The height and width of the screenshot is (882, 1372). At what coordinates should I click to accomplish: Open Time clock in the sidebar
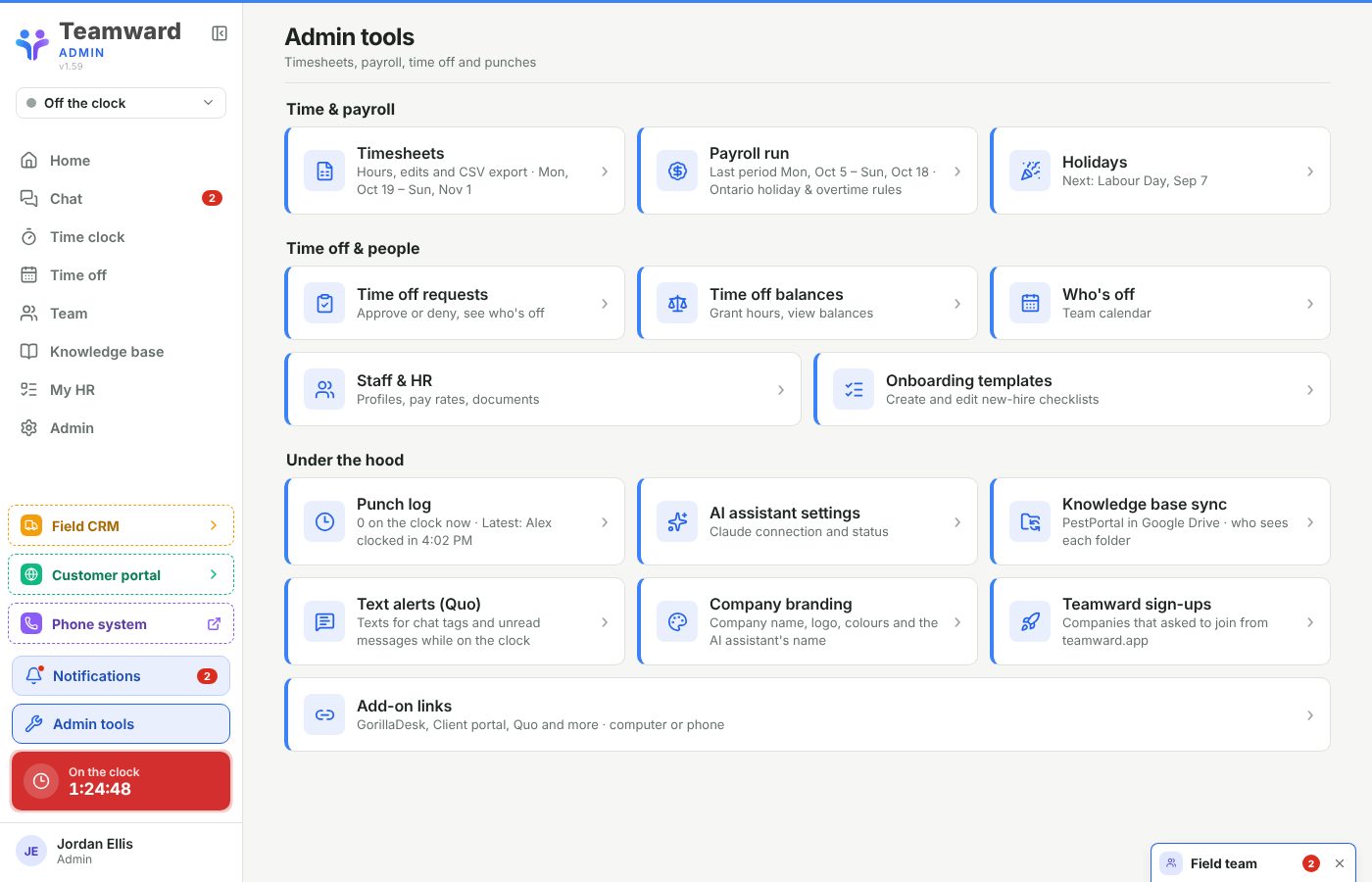click(x=121, y=236)
